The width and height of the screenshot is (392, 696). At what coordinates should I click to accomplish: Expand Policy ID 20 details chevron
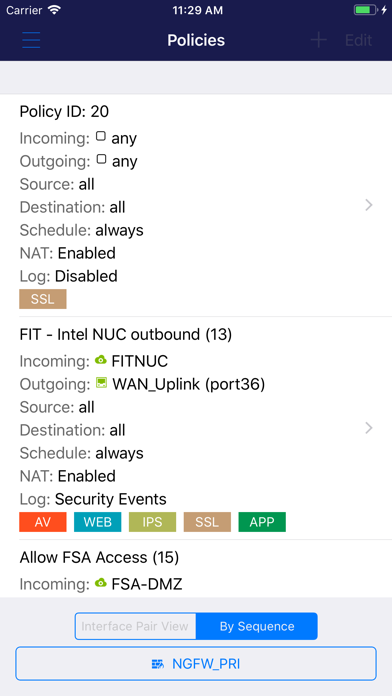pos(368,205)
